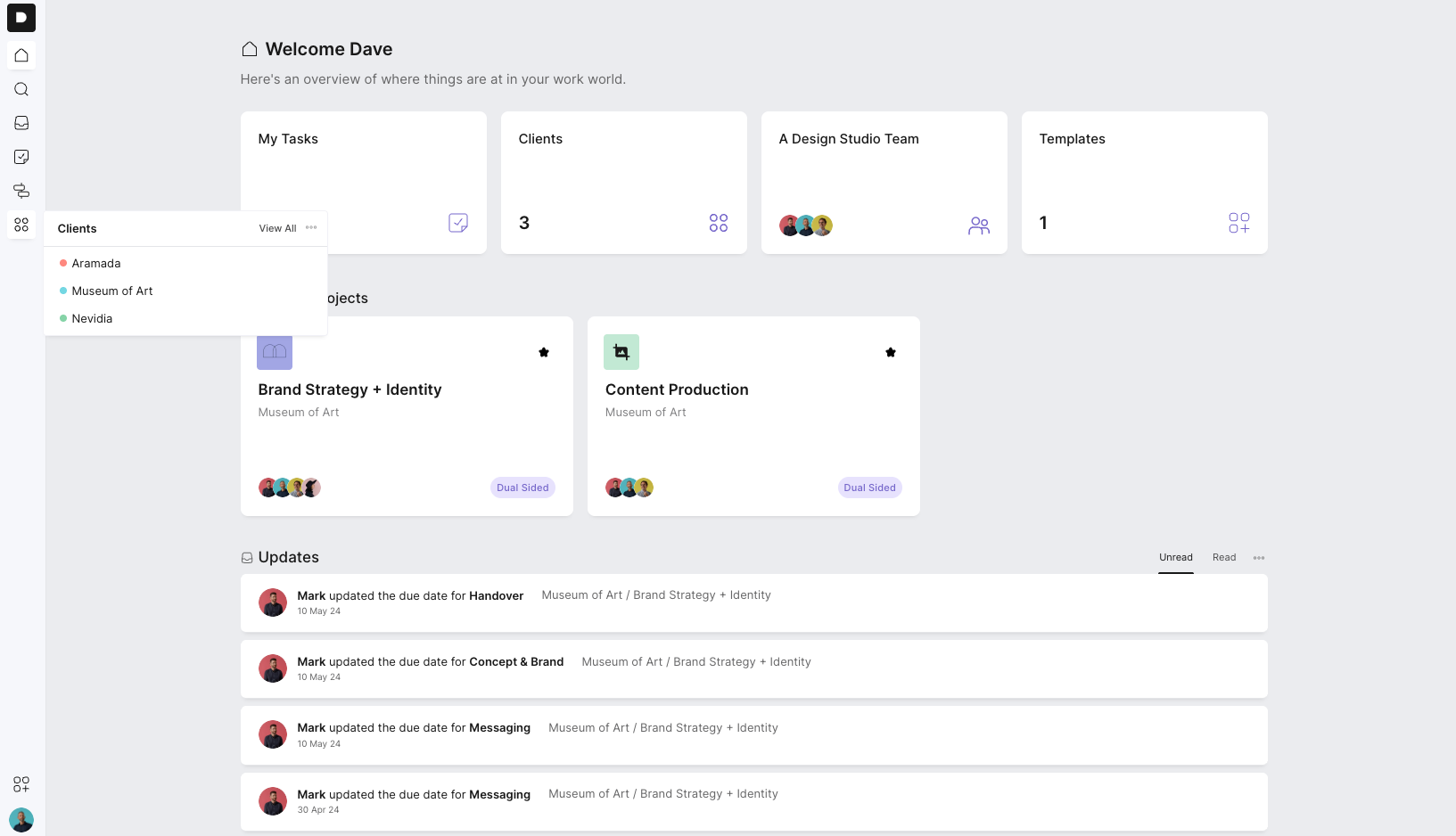
Task: Open the timeline icon in sidebar
Action: click(21, 191)
